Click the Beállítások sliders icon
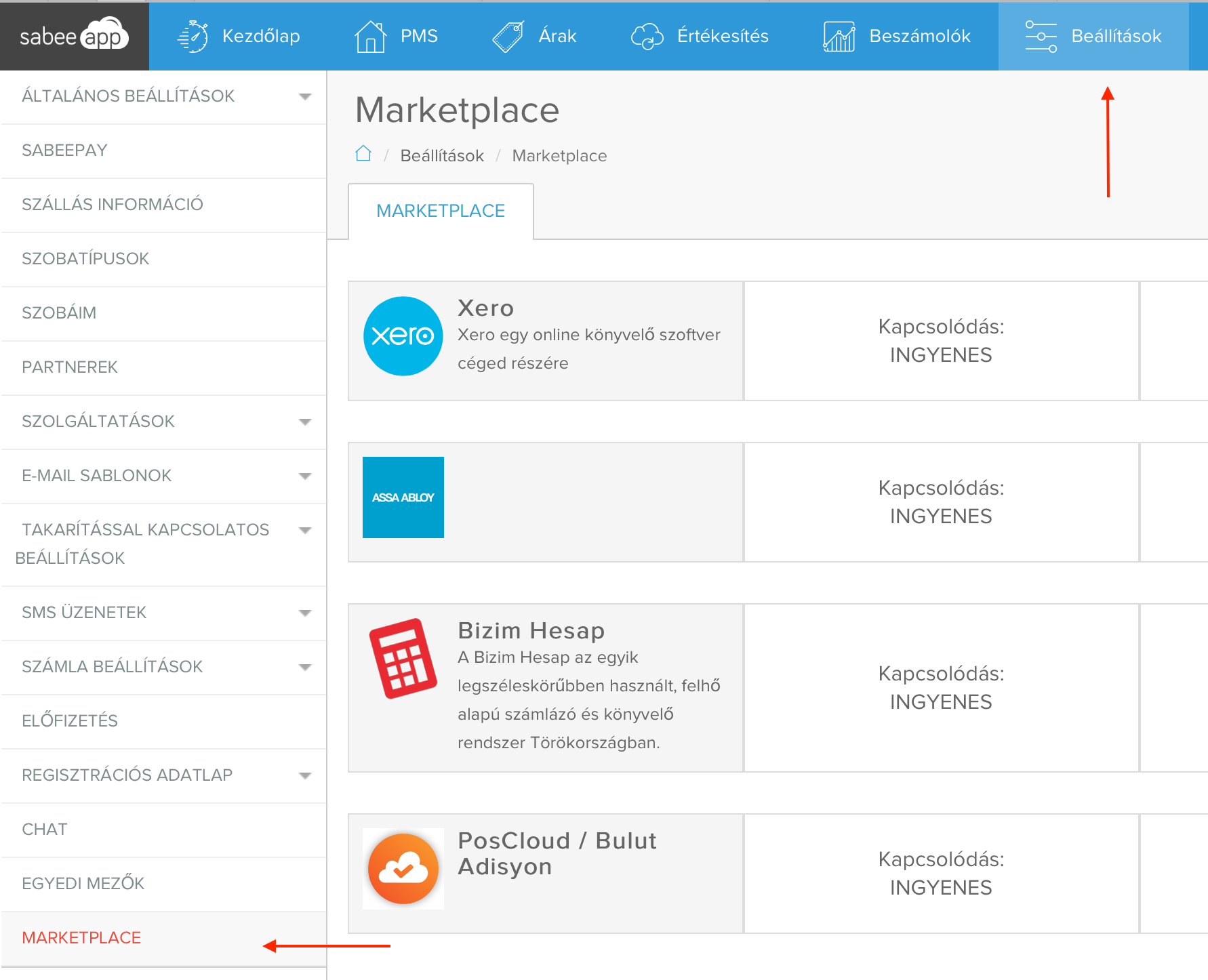The height and width of the screenshot is (980, 1208). tap(1041, 36)
